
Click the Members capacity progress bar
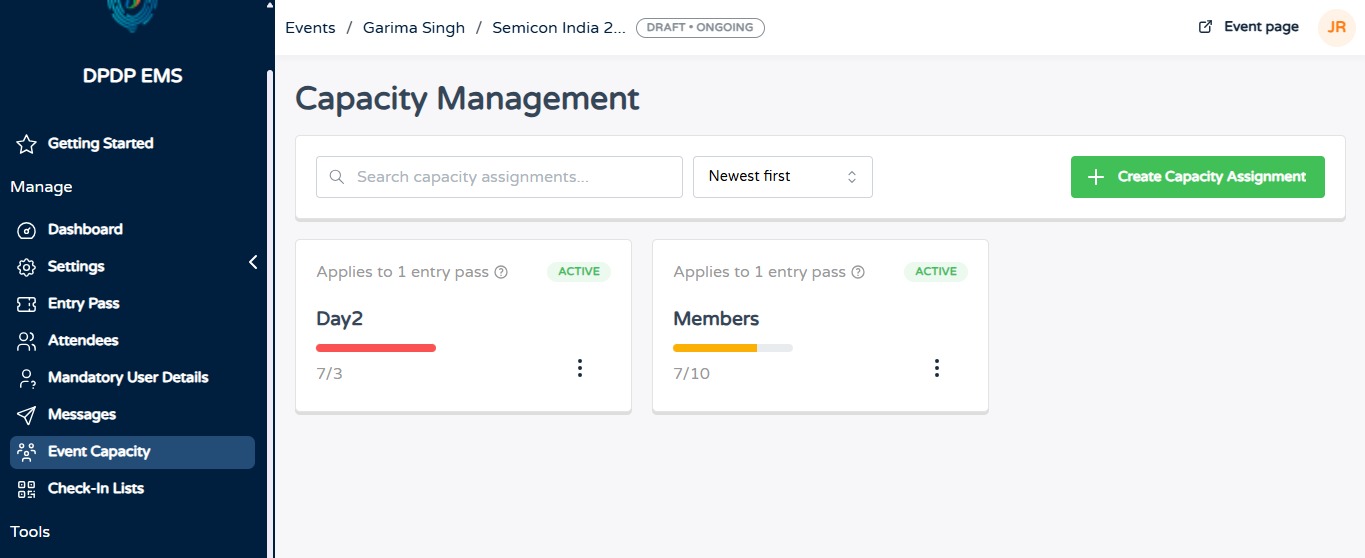click(733, 348)
